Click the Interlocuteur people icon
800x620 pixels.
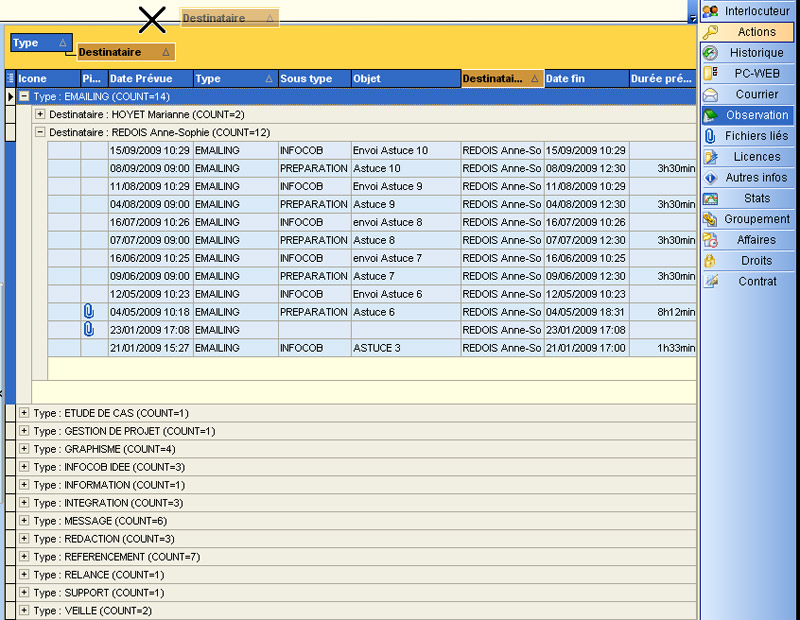point(711,11)
